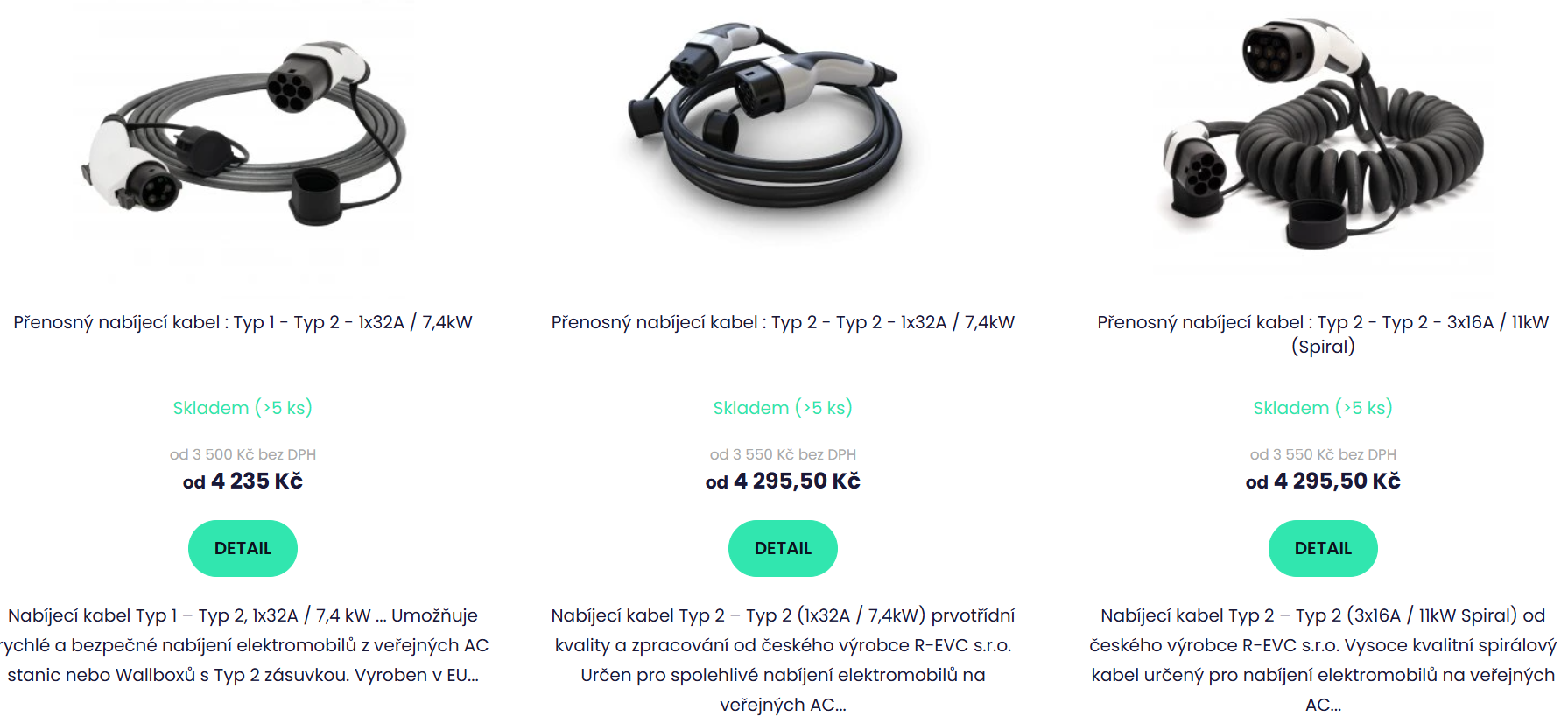This screenshot has height=724, width=1568.
Task: Click stock status under Typ 2 1x32A cable
Action: tap(783, 408)
